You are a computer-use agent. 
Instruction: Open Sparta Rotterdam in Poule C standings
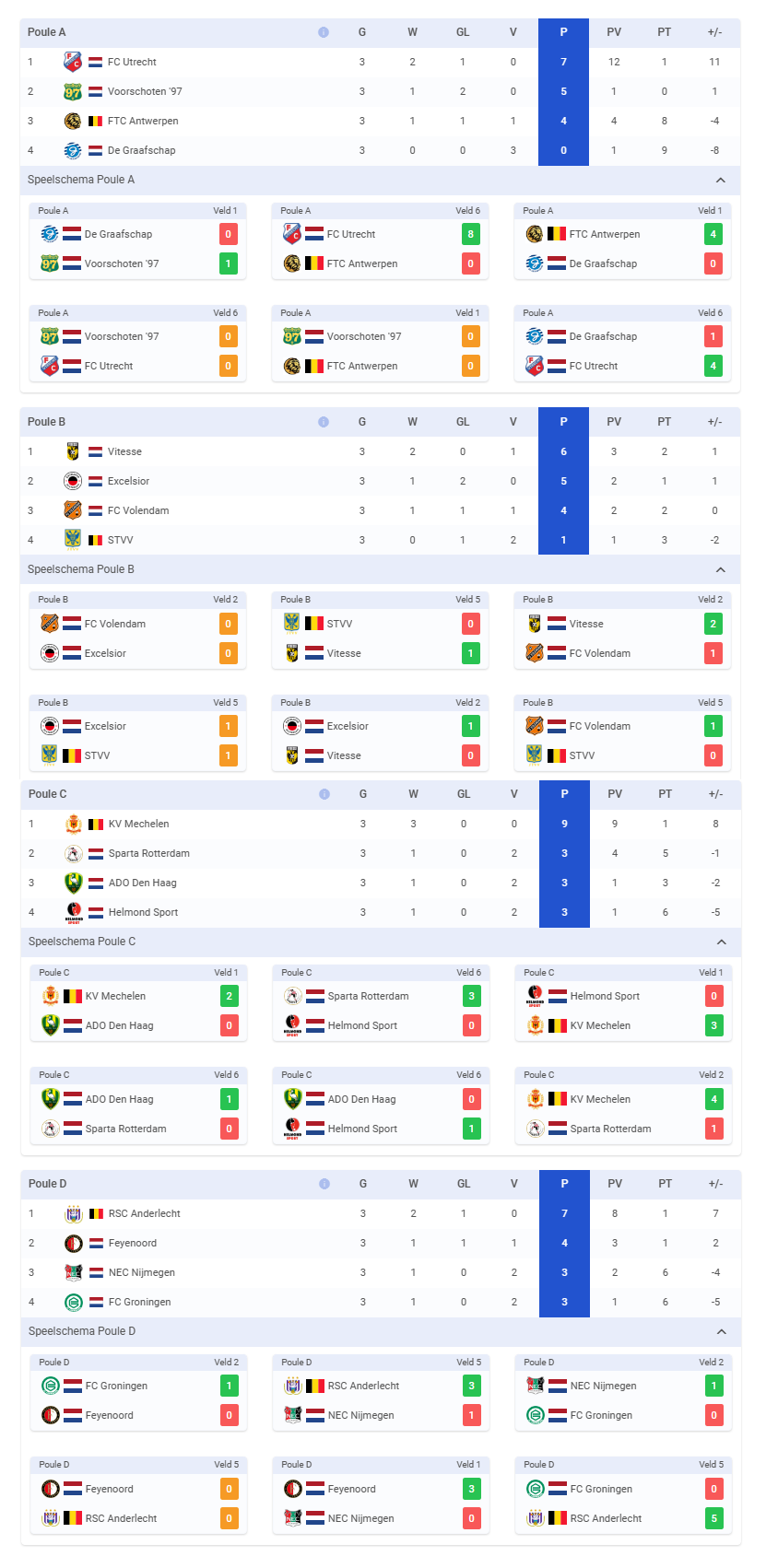click(x=149, y=853)
